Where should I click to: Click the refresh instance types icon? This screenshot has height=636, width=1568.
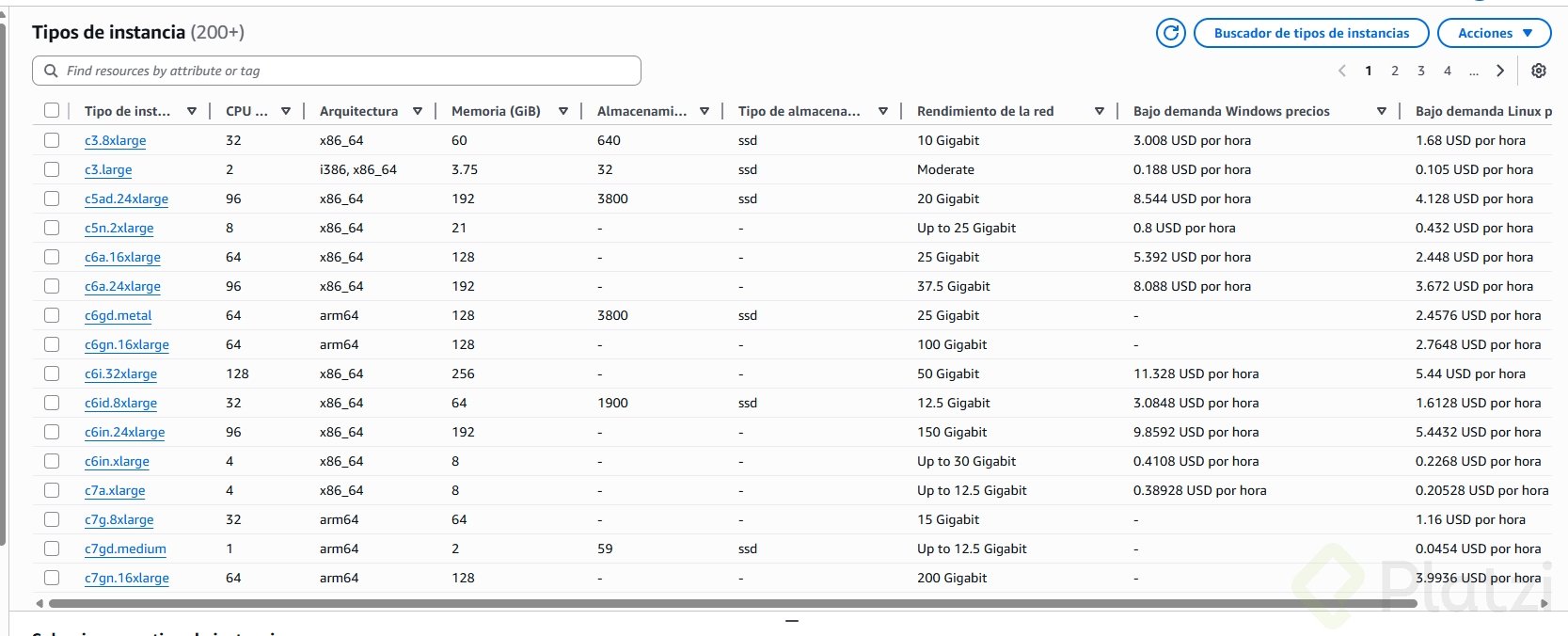(x=1171, y=33)
